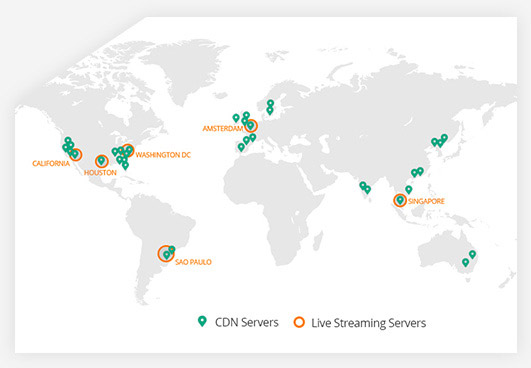Click the southern India CDN pin

pyautogui.click(x=367, y=190)
